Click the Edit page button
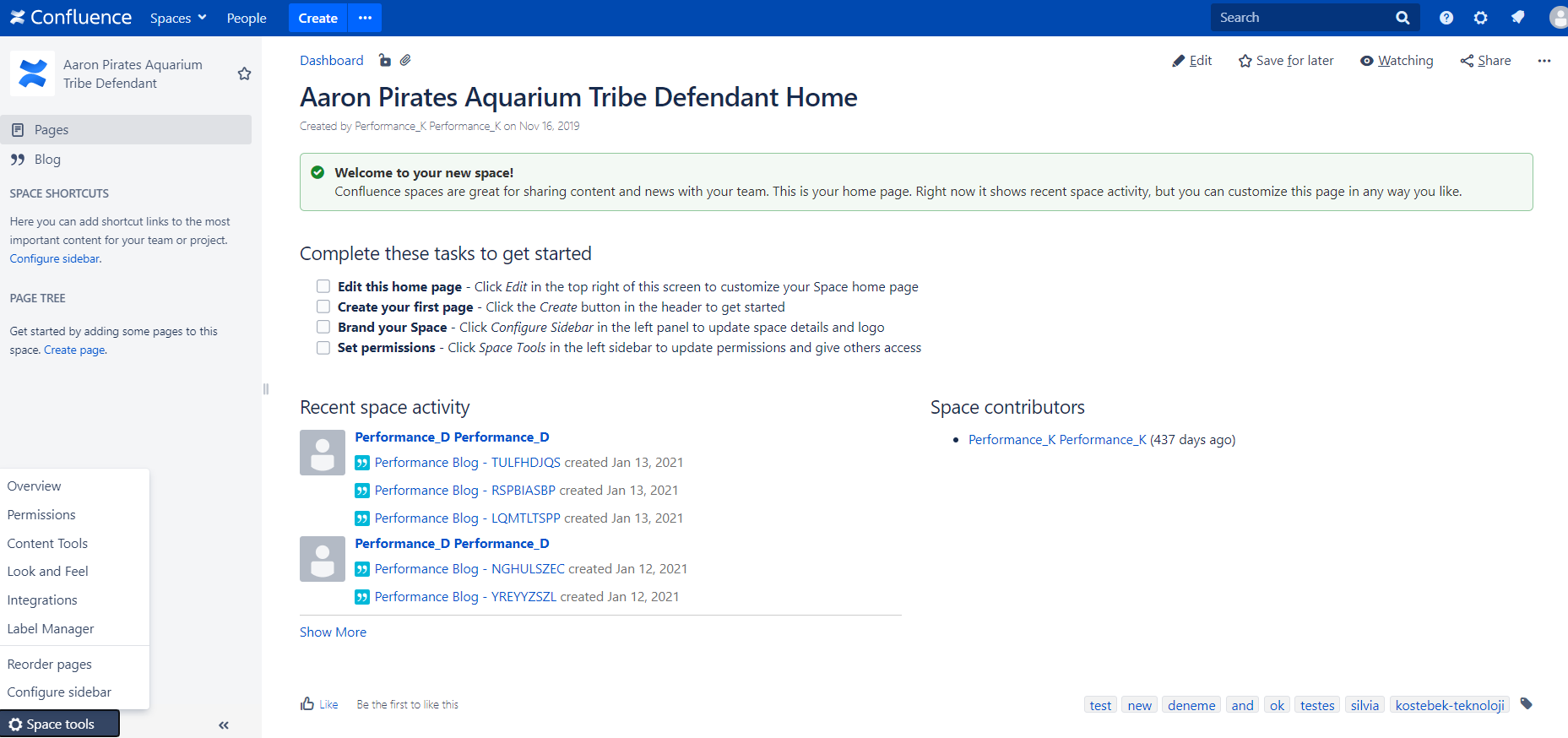 [x=1192, y=61]
